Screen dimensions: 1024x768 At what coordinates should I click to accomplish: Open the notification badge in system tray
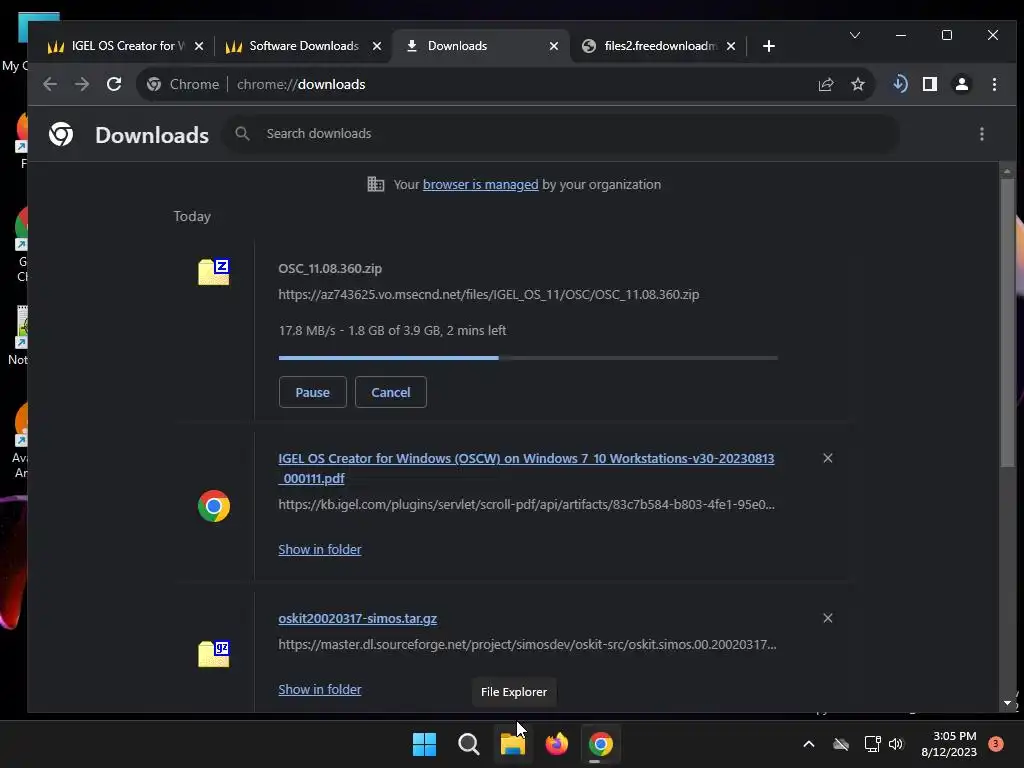[996, 744]
